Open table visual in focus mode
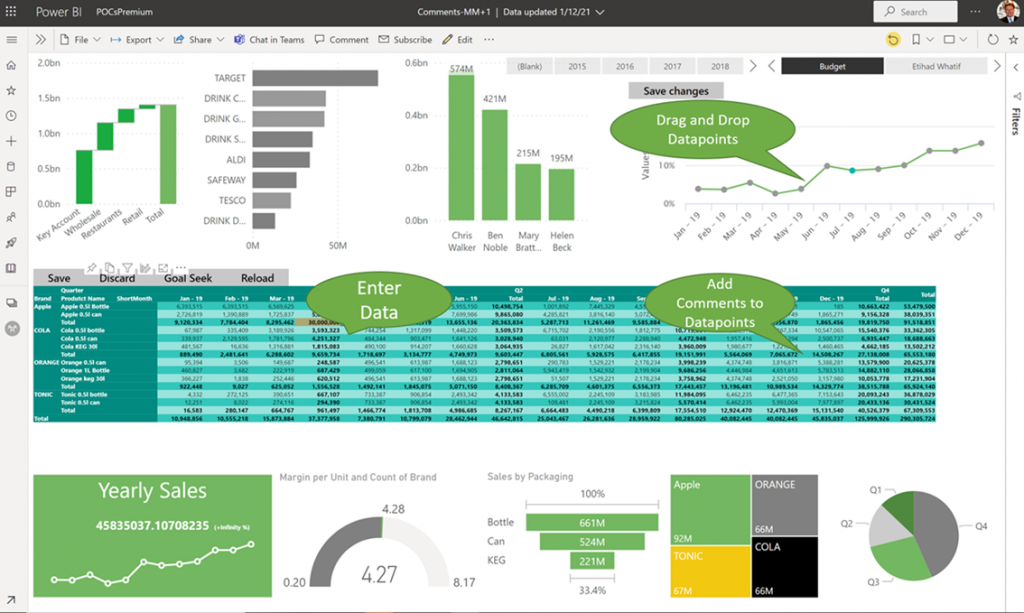Image resolution: width=1024 pixels, height=613 pixels. (x=163, y=268)
